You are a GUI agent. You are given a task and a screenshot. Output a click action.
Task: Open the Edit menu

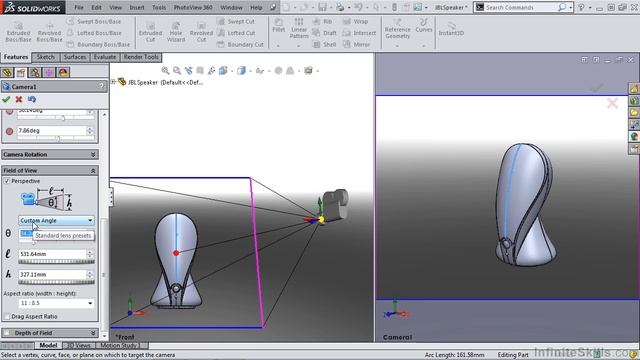(x=96, y=7)
